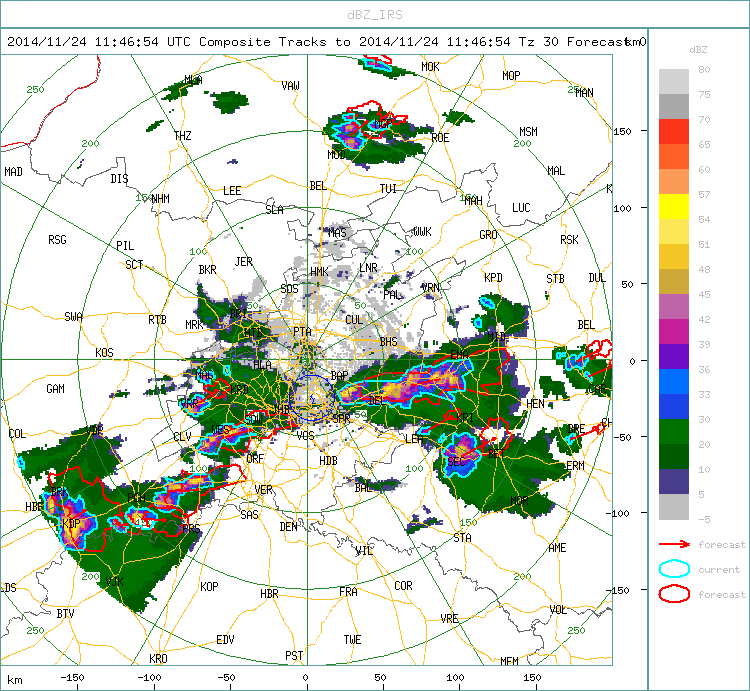The image size is (750, 691).
Task: Click the KDP station label
Action: tap(71, 523)
